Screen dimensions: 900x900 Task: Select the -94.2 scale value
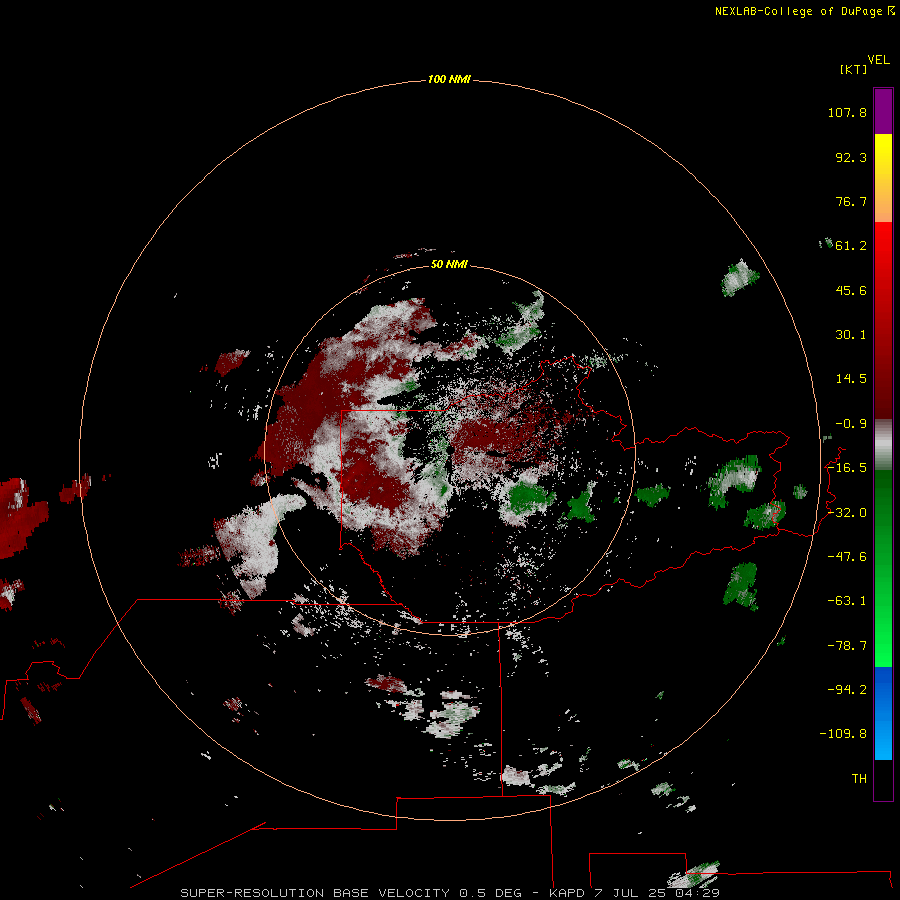tap(847, 689)
